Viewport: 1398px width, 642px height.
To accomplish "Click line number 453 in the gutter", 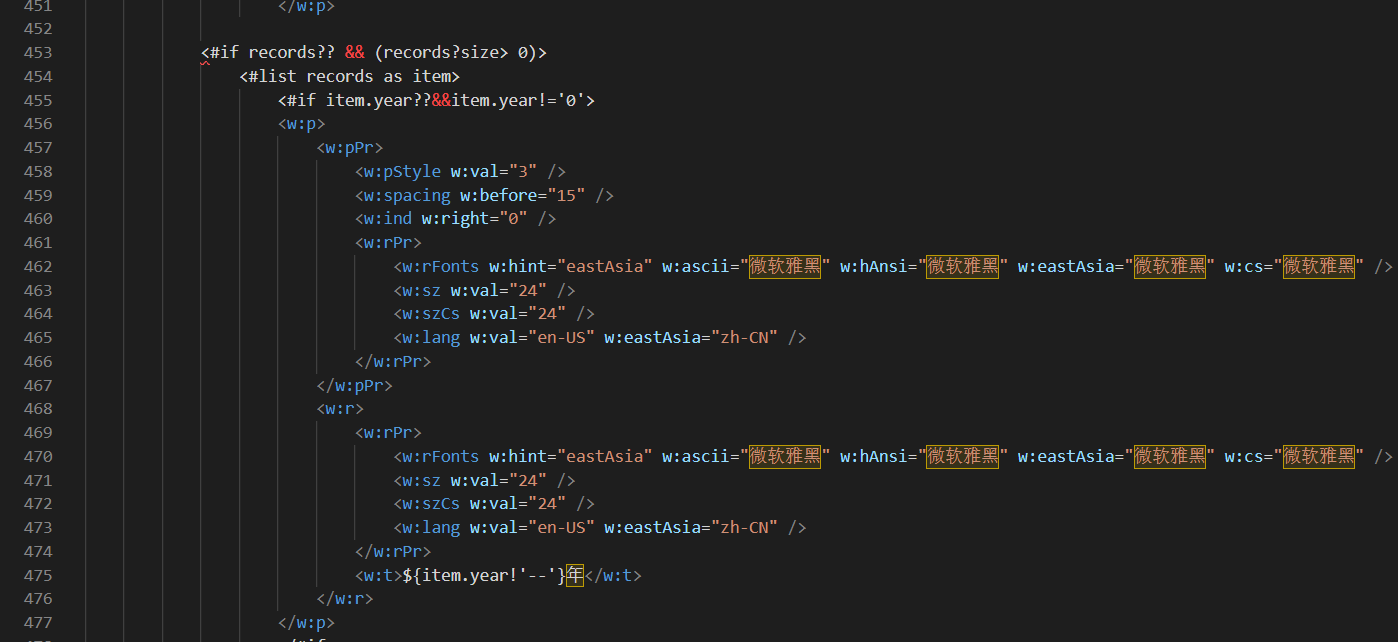I will point(36,52).
